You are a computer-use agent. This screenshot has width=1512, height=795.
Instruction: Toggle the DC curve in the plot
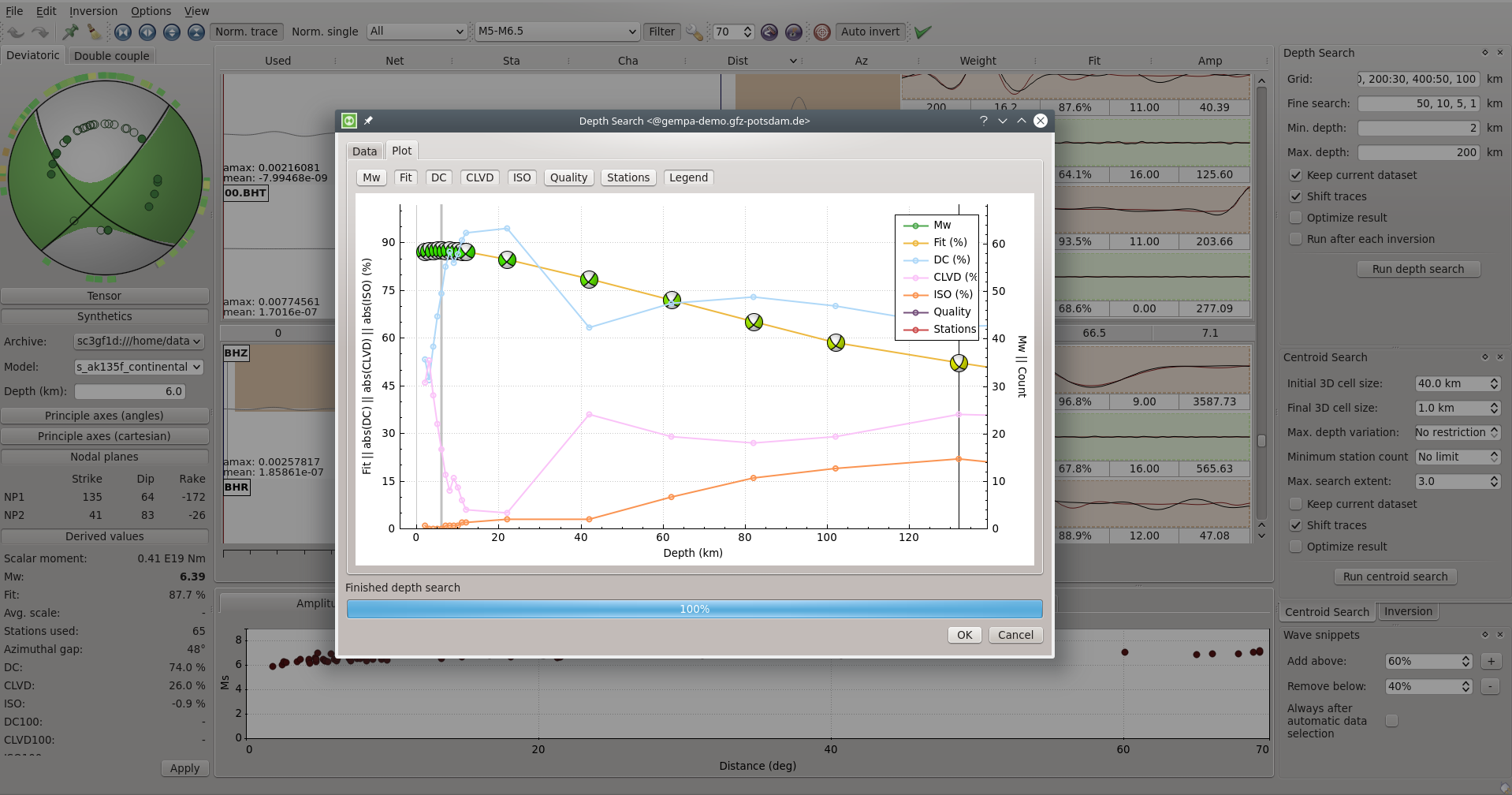pos(439,177)
